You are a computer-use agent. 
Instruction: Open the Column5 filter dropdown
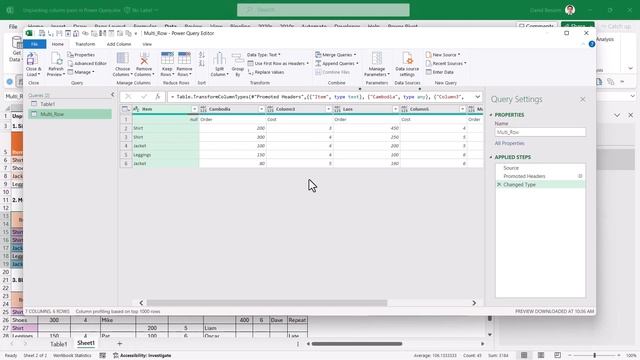(462, 109)
